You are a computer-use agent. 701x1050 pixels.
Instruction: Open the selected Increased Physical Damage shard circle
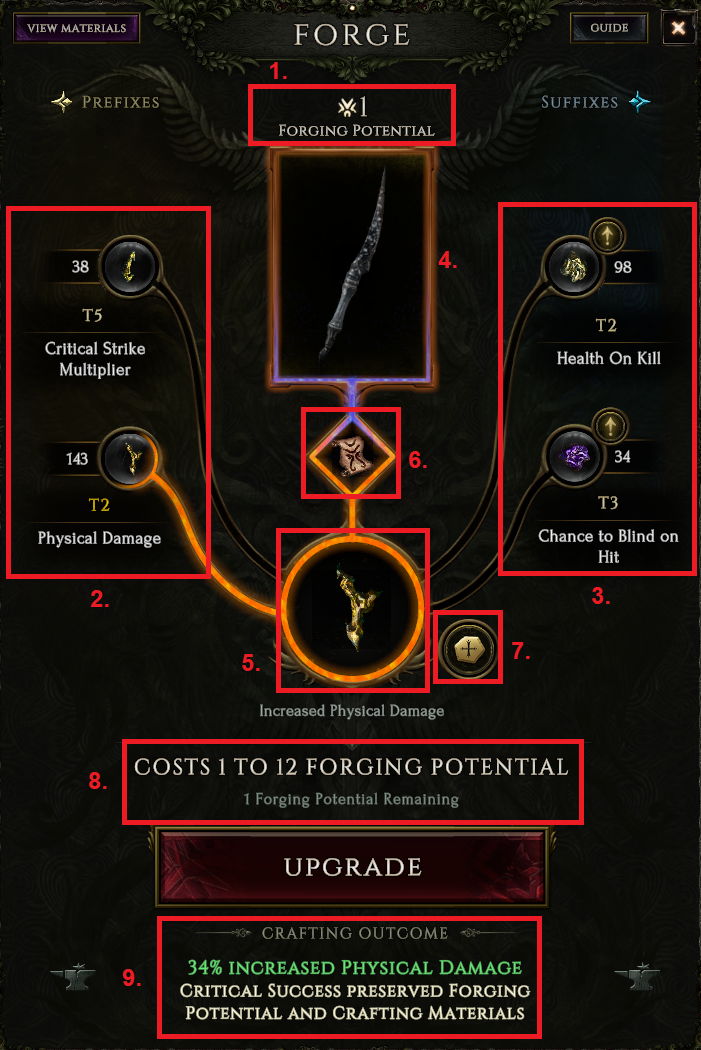[x=352, y=609]
